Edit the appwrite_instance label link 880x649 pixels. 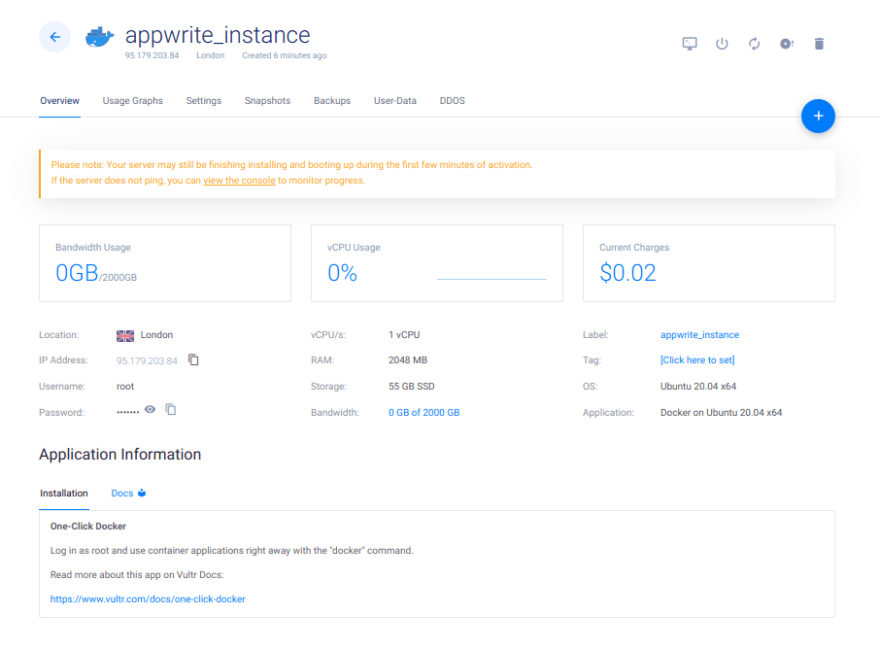point(699,335)
